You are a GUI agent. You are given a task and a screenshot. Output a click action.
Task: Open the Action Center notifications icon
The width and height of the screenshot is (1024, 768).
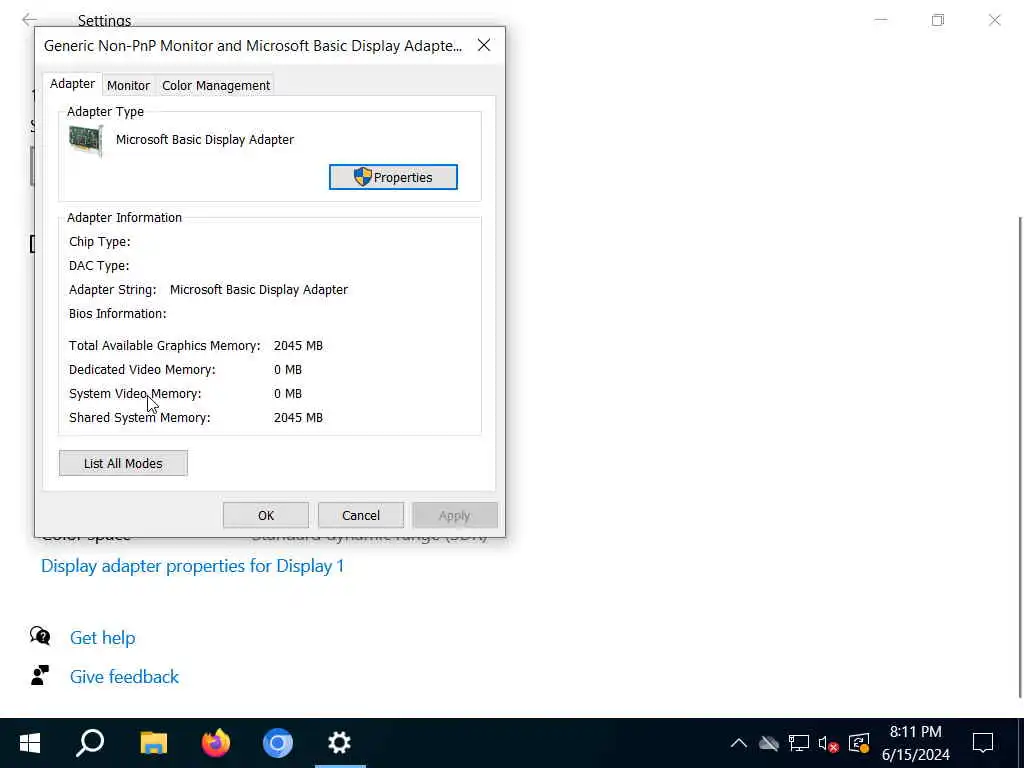(983, 743)
